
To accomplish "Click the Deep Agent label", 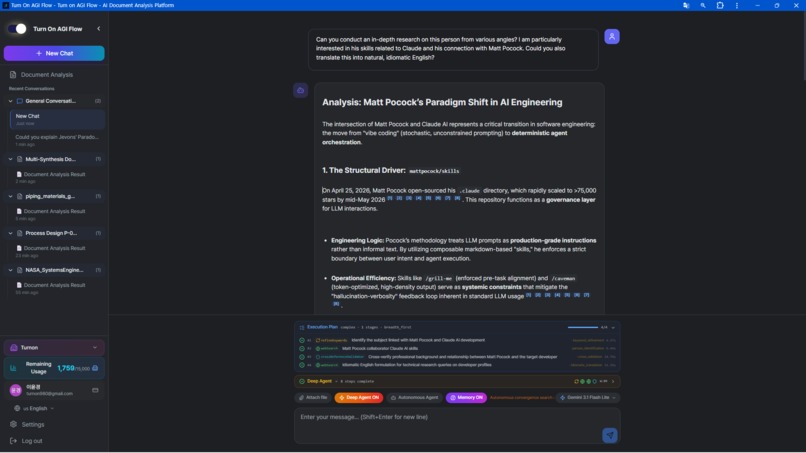I will pos(319,382).
